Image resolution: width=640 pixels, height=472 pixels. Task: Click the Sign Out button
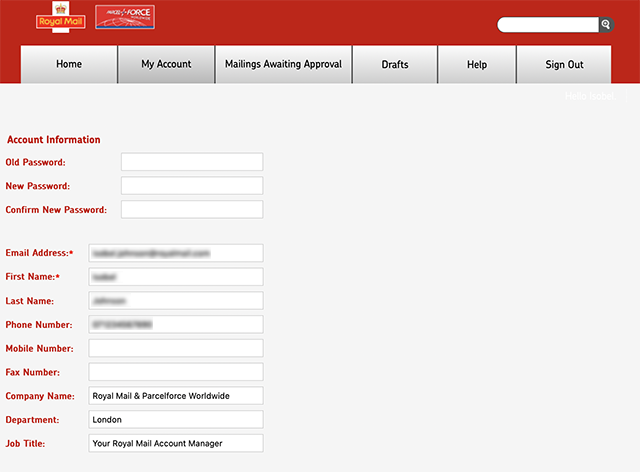(x=564, y=64)
